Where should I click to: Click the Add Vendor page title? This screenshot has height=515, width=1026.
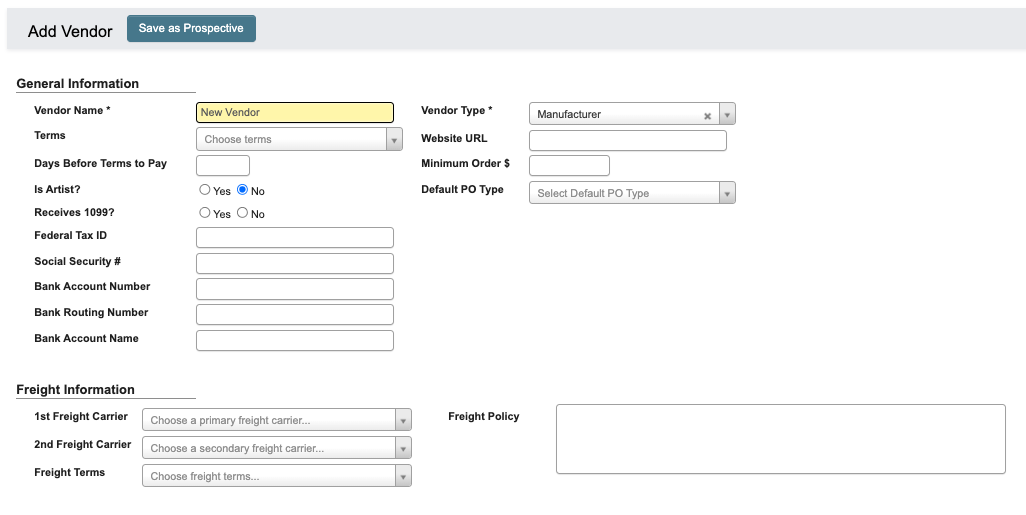pos(70,31)
